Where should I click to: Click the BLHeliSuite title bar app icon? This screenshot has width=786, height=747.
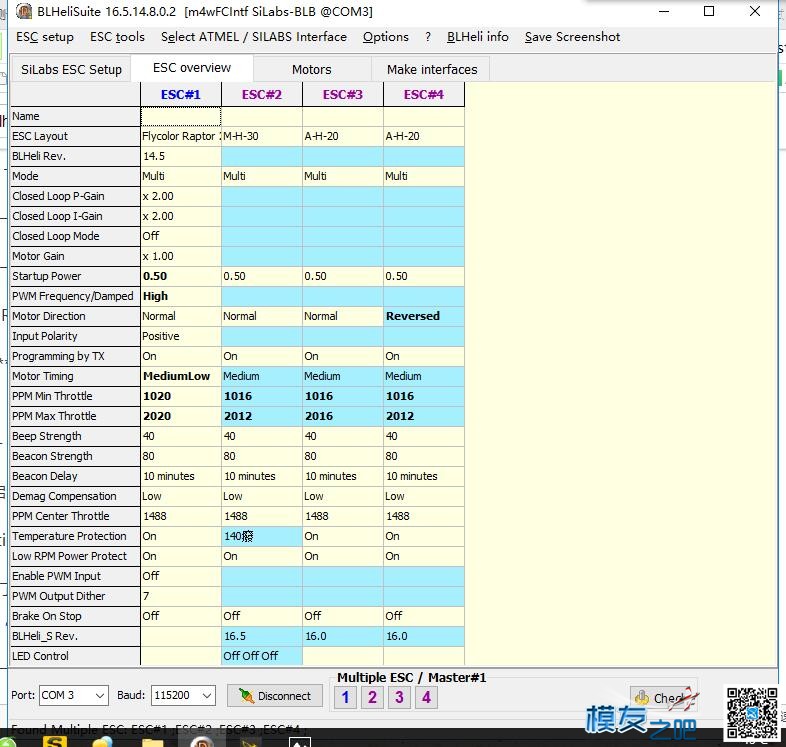(x=24, y=11)
